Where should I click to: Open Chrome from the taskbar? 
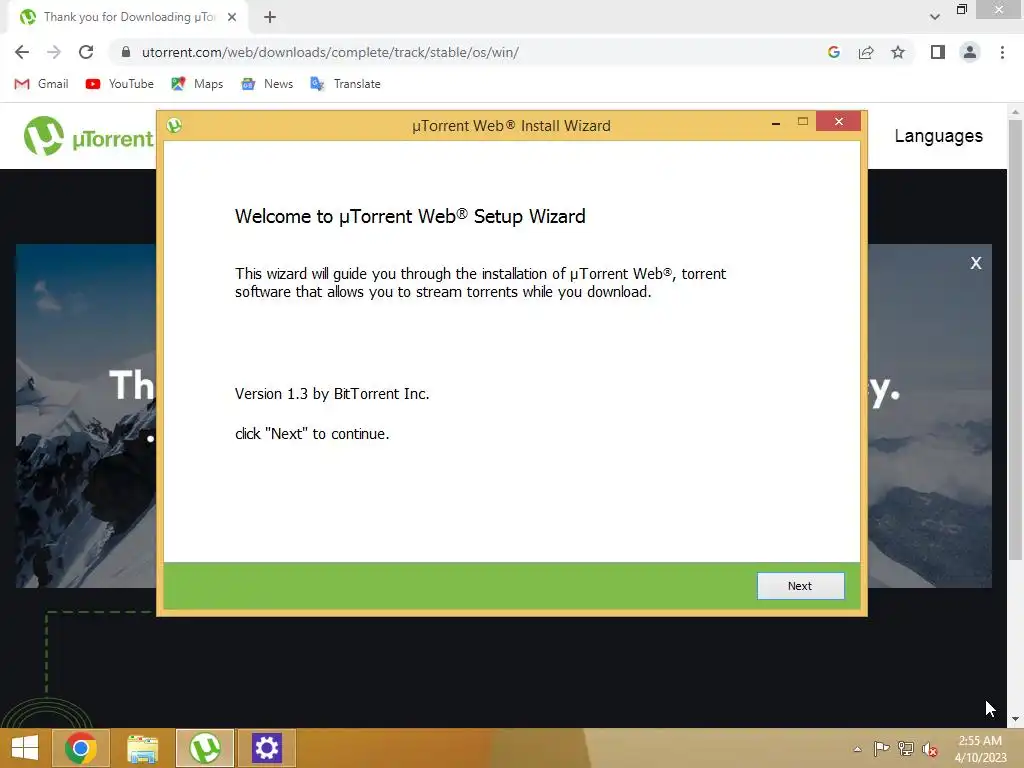pos(80,748)
